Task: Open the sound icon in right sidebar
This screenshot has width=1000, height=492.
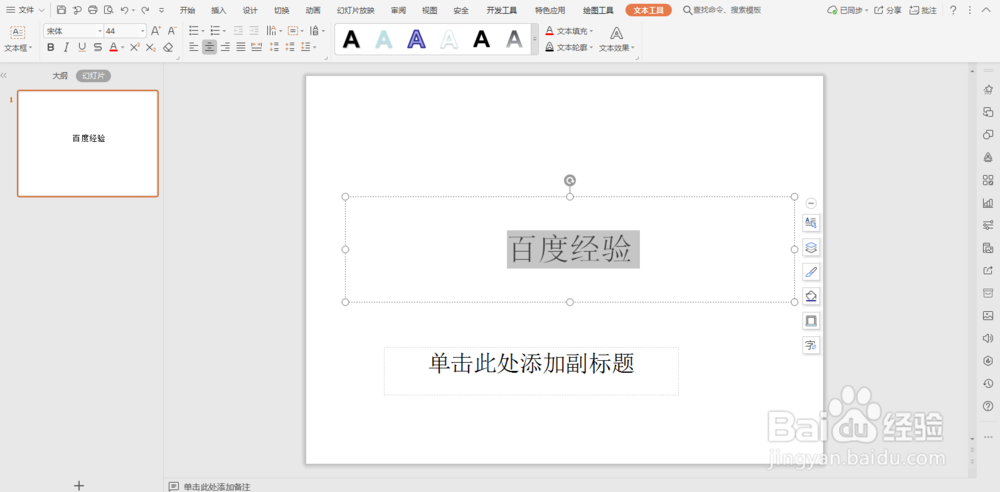Action: (988, 338)
